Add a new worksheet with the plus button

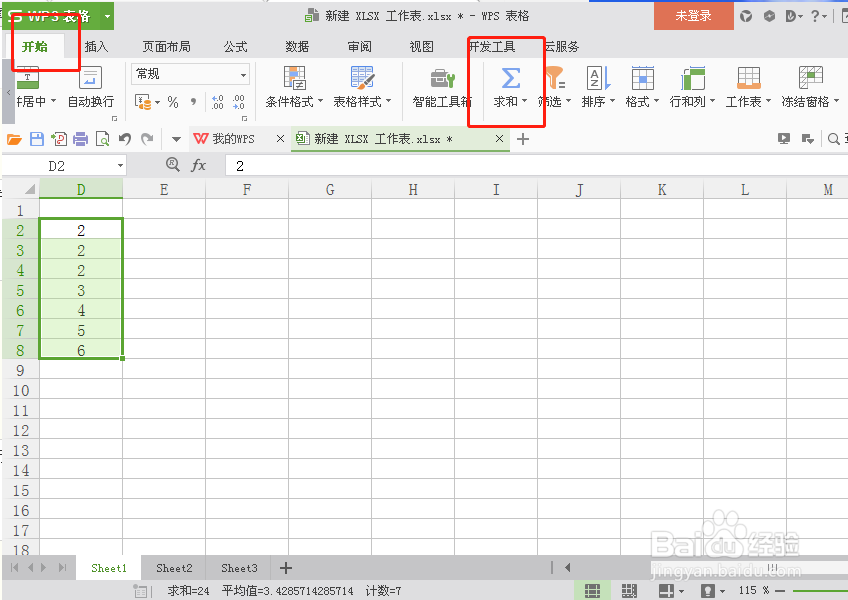[x=286, y=567]
